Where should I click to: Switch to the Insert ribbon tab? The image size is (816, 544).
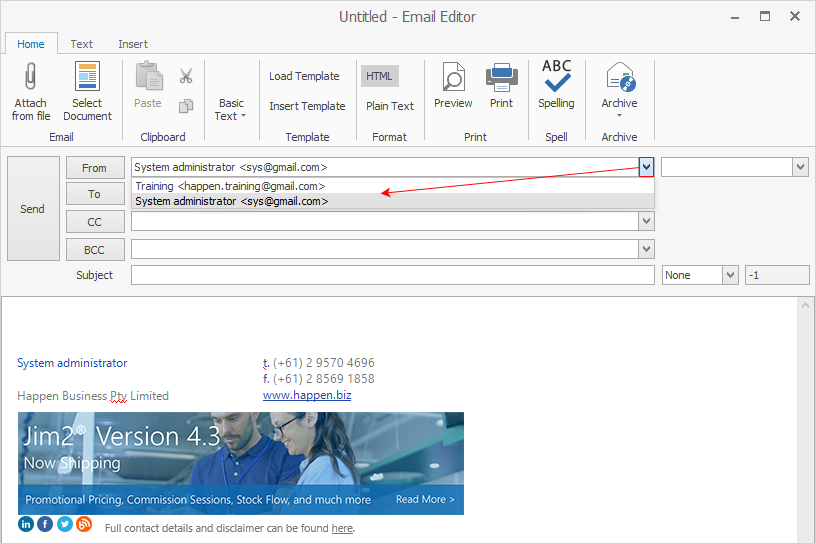[x=133, y=44]
